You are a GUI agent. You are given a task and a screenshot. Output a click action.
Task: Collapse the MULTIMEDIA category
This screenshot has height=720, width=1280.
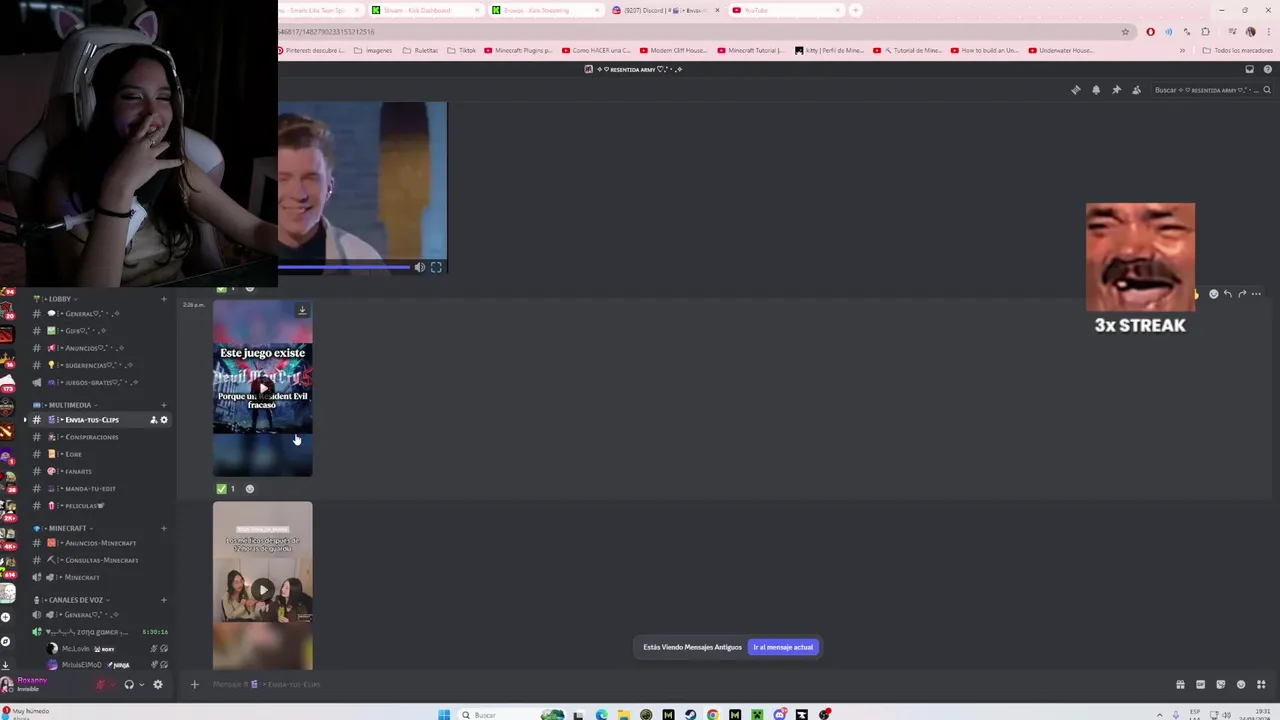(66, 405)
